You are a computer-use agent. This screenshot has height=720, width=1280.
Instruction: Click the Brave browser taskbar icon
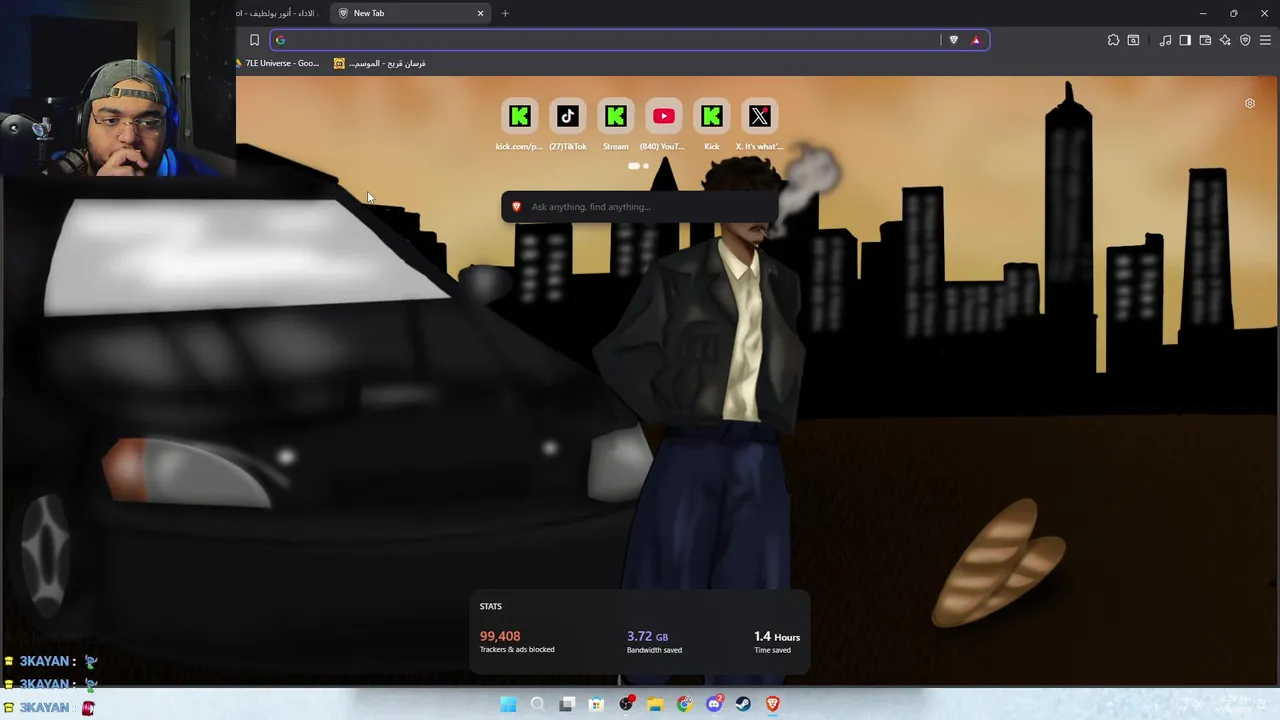[772, 704]
